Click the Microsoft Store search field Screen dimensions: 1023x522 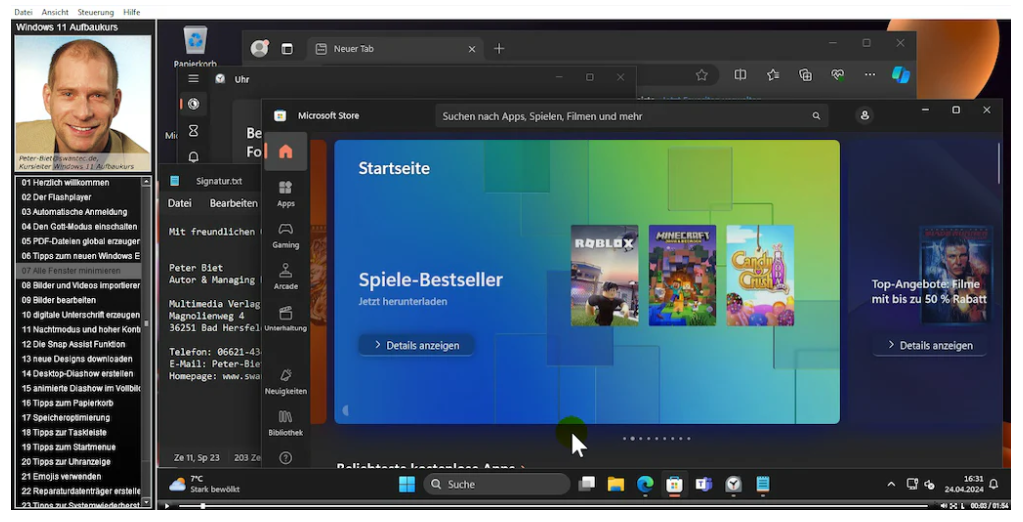625,116
